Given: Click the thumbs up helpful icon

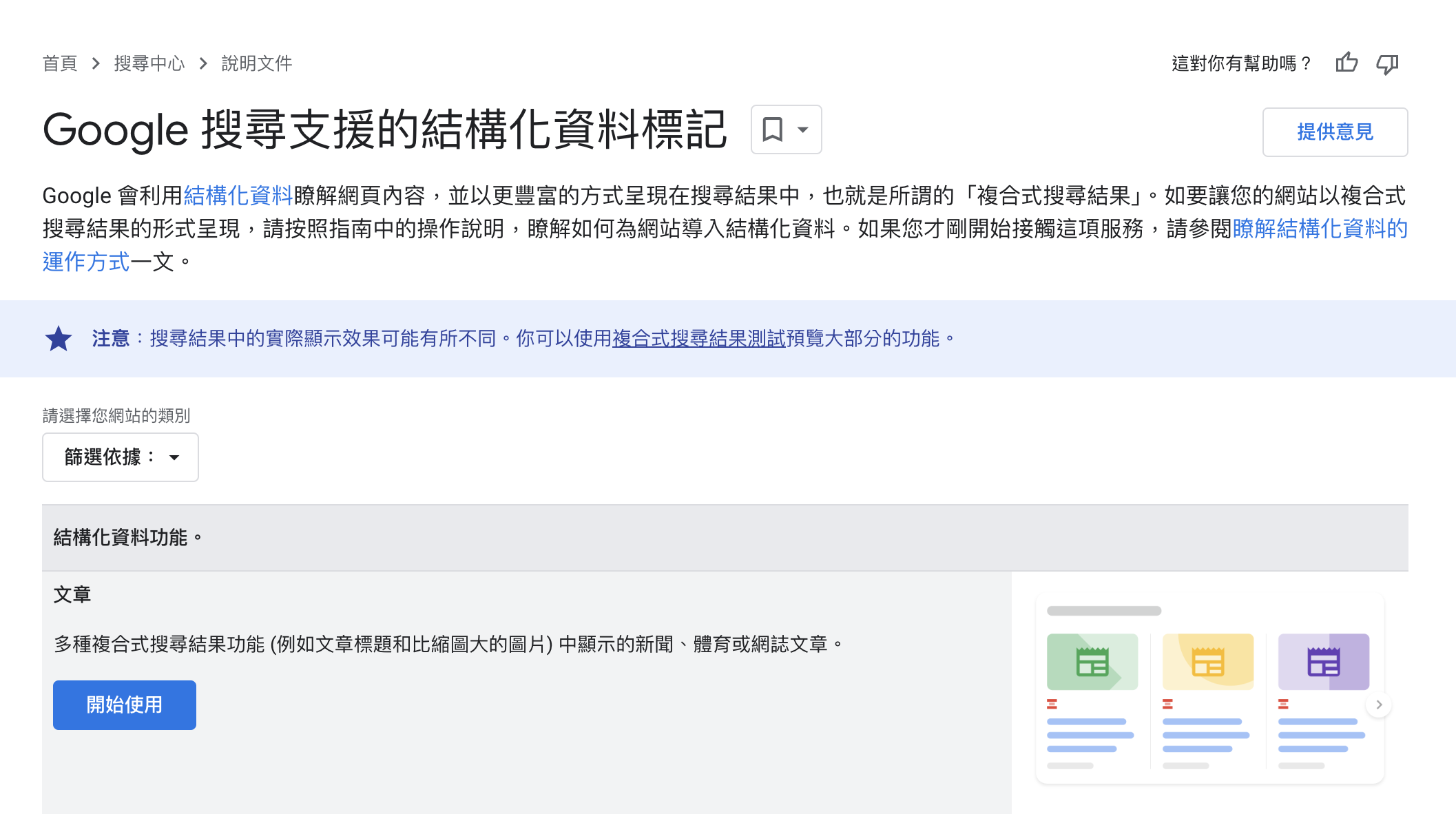Looking at the screenshot, I should (x=1346, y=63).
